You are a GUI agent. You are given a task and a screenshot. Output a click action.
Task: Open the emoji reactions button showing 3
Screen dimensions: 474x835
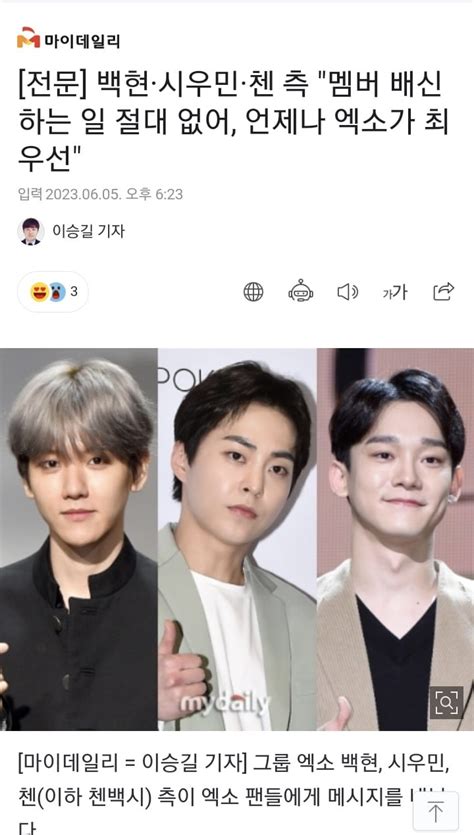pyautogui.click(x=53, y=292)
